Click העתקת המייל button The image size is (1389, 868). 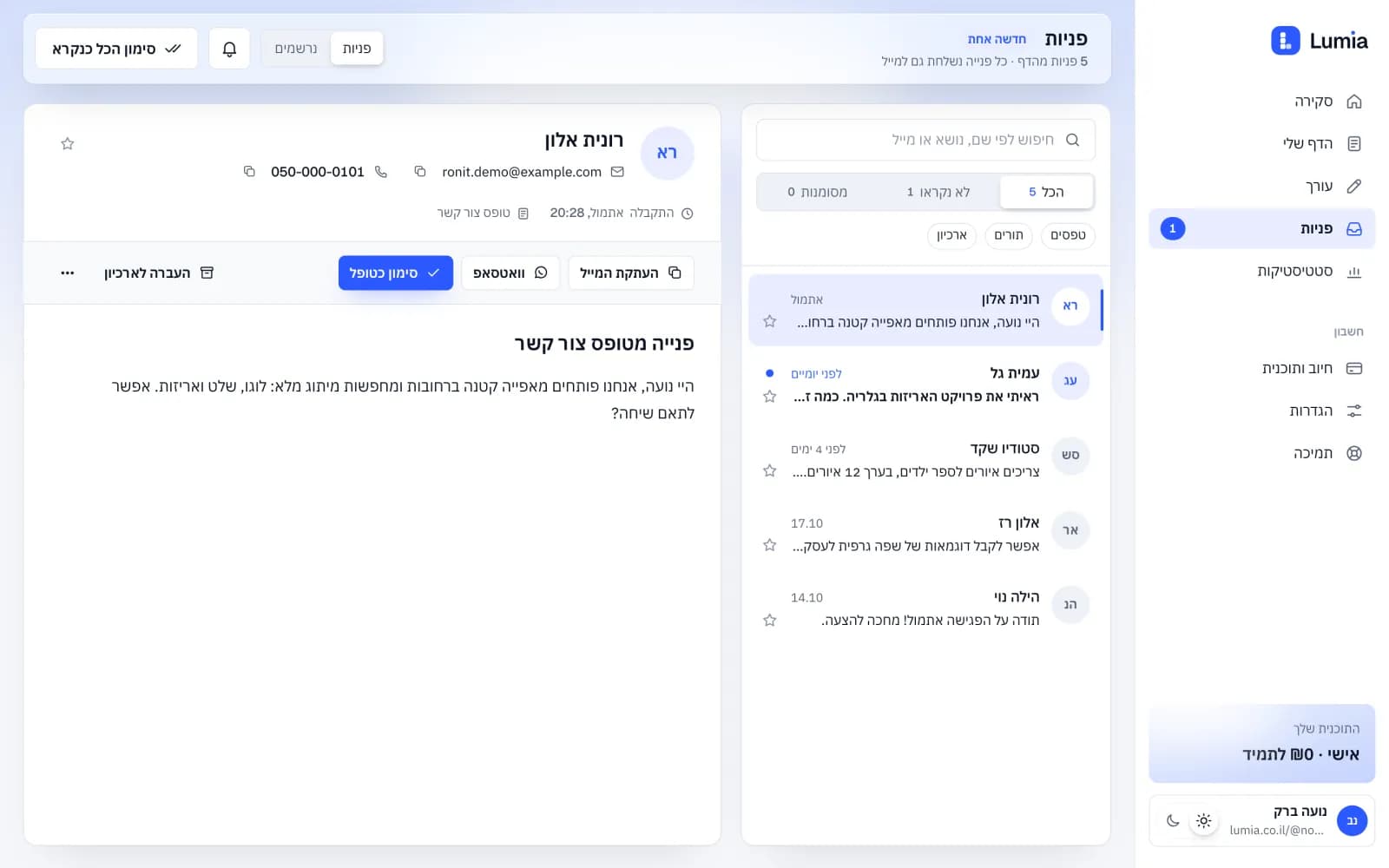tap(631, 273)
